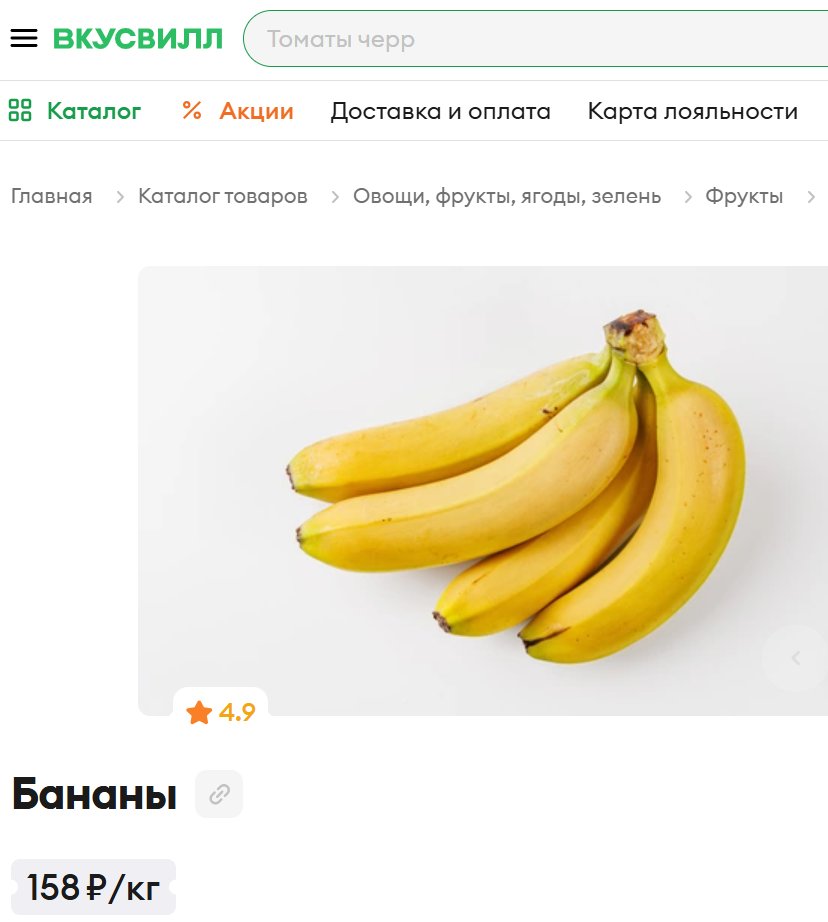Open Доставка и оплата page
This screenshot has width=828, height=922.
(x=440, y=111)
